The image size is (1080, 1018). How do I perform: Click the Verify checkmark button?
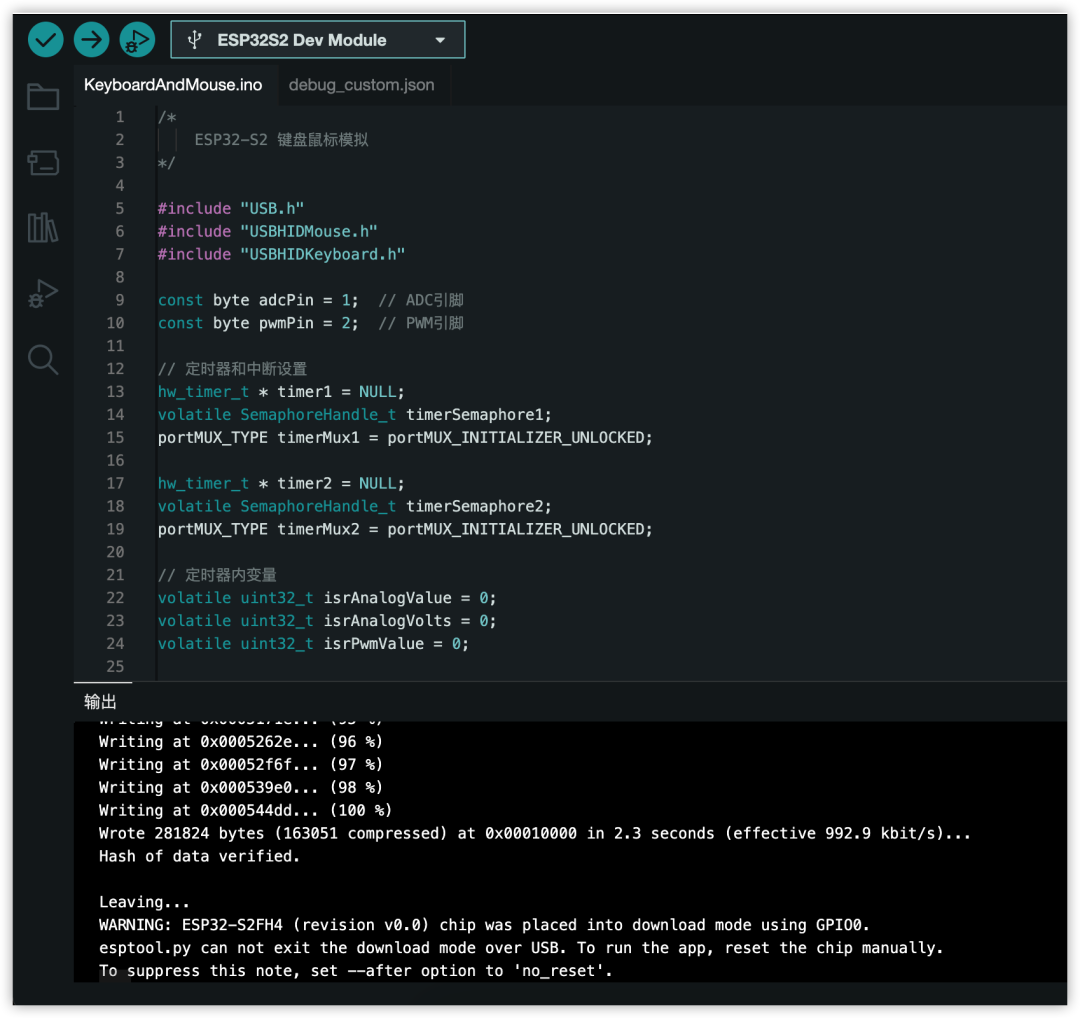(45, 40)
